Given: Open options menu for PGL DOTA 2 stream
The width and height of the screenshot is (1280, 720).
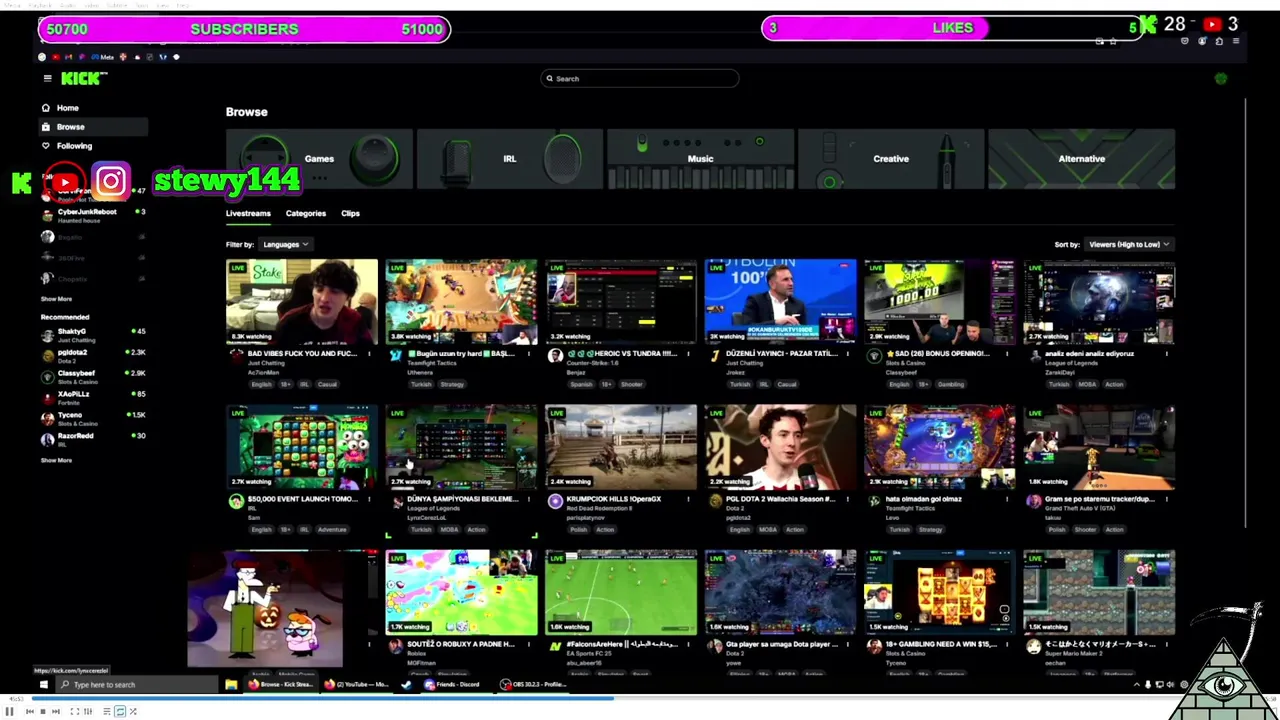Looking at the screenshot, I should click(x=847, y=499).
